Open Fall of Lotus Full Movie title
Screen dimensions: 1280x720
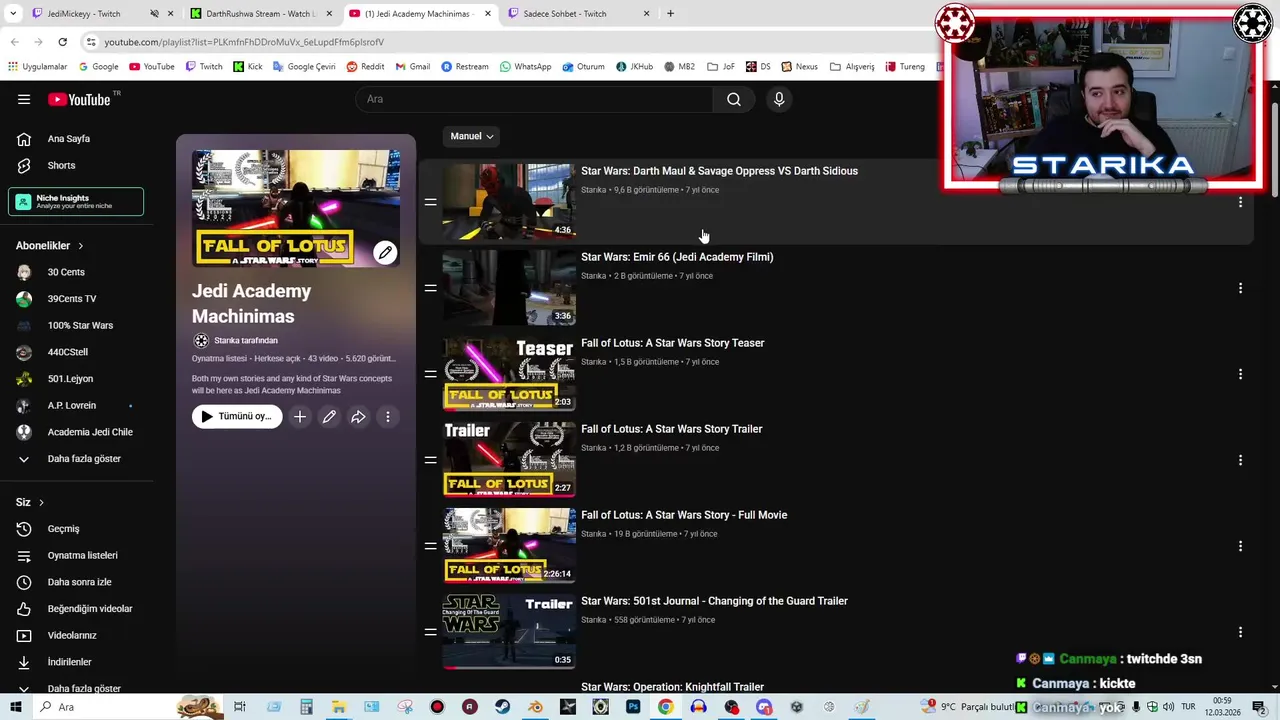pos(684,515)
